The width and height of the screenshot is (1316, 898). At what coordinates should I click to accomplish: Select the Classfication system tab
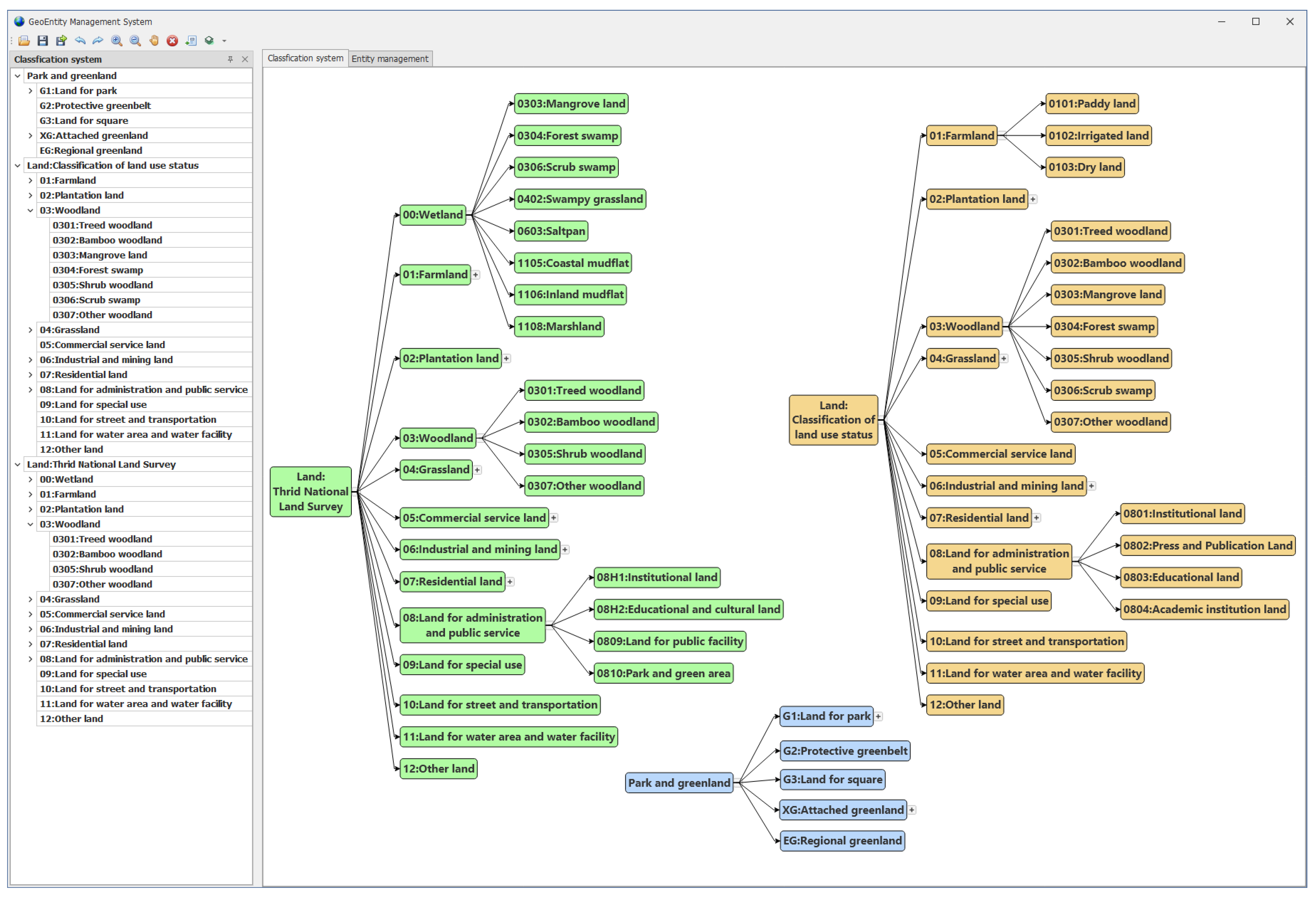(x=305, y=58)
